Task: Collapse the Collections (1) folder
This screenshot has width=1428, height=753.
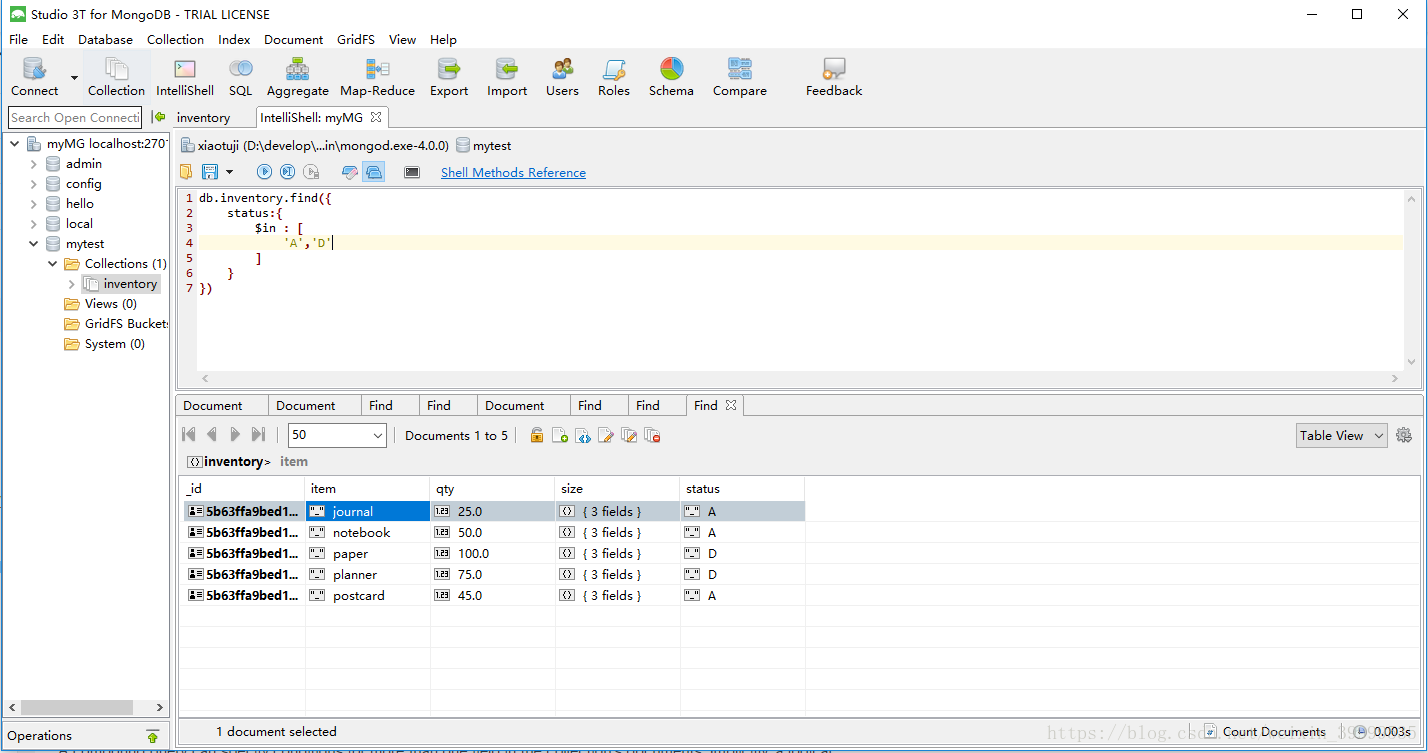Action: coord(52,264)
